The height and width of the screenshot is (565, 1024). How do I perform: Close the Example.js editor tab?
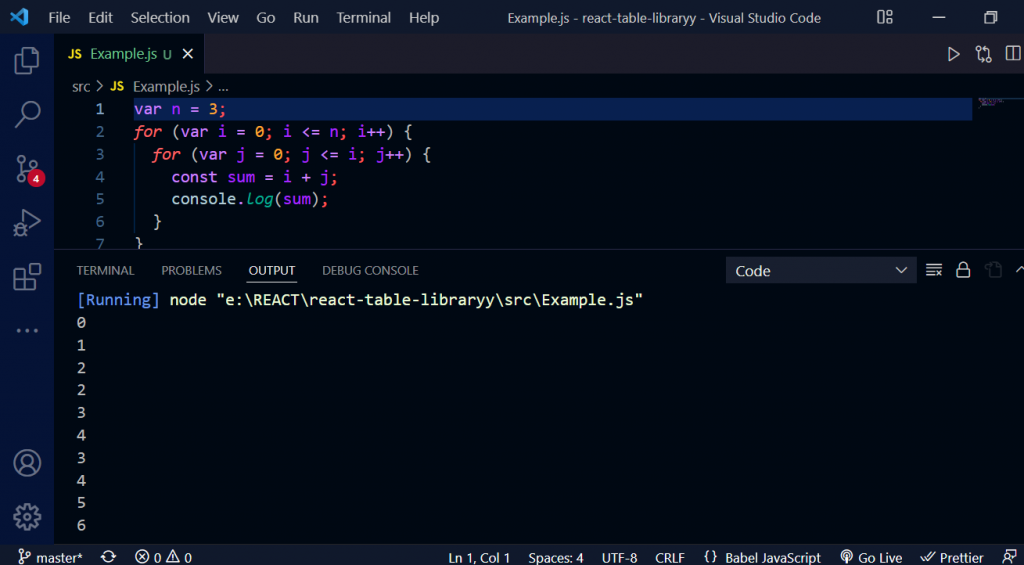188,54
